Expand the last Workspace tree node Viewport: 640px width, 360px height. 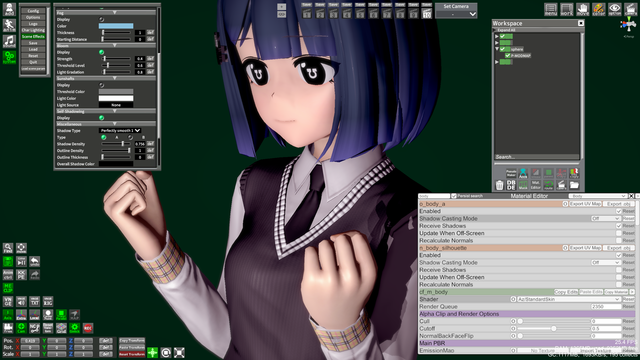pos(497,62)
